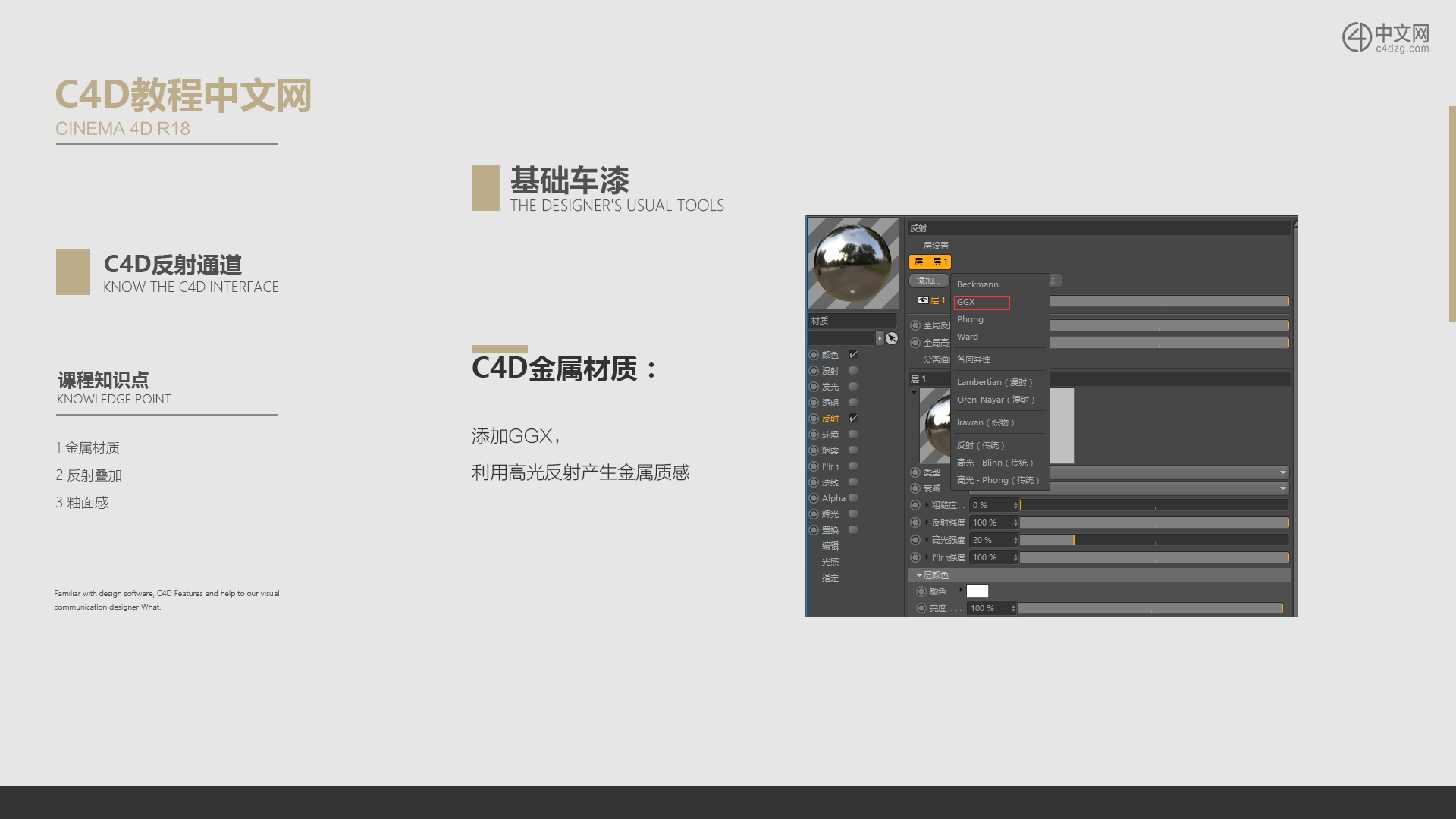Open the 编辑 section
The image size is (1456, 819).
(x=830, y=546)
